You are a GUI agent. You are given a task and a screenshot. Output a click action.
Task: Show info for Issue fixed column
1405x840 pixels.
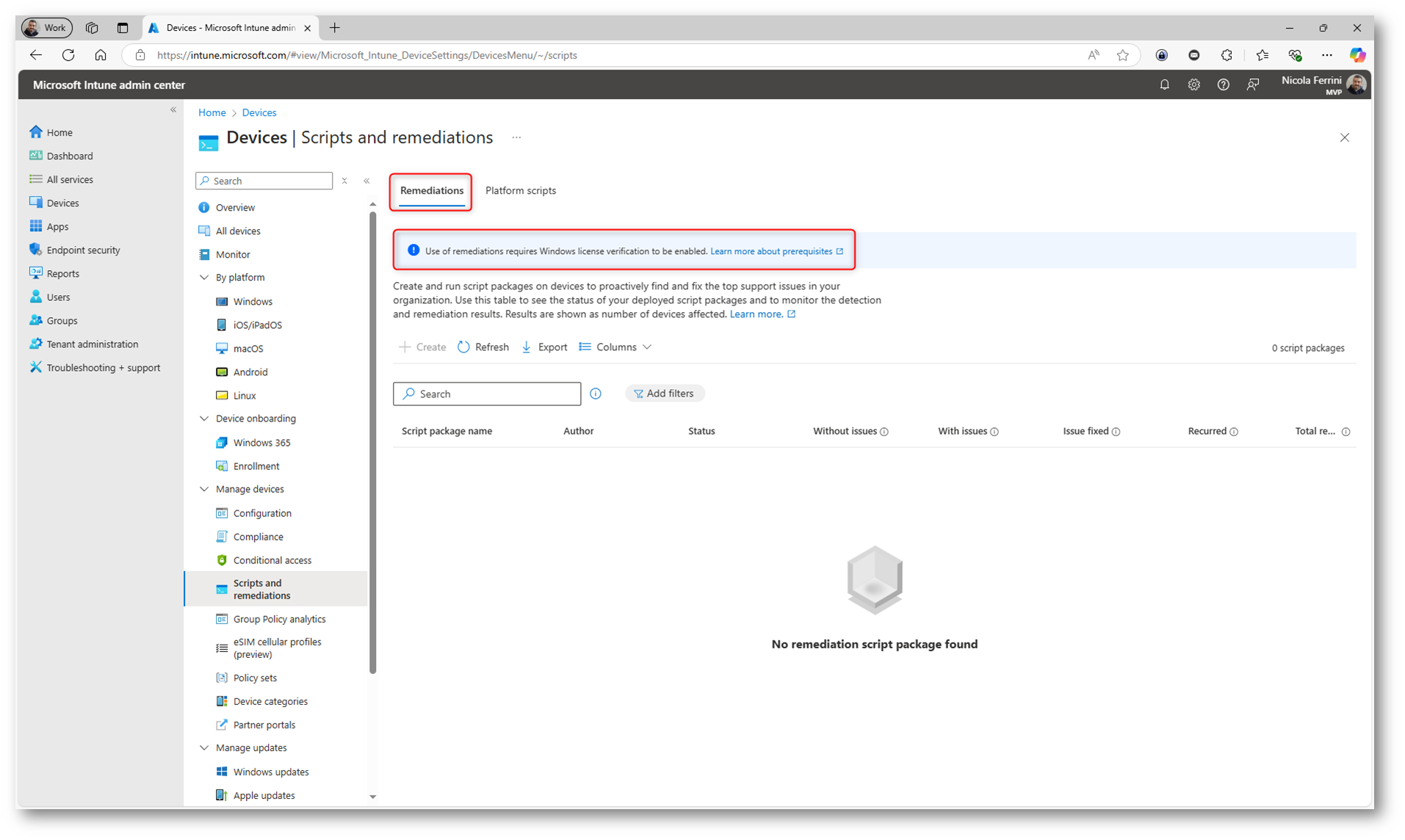point(1116,432)
